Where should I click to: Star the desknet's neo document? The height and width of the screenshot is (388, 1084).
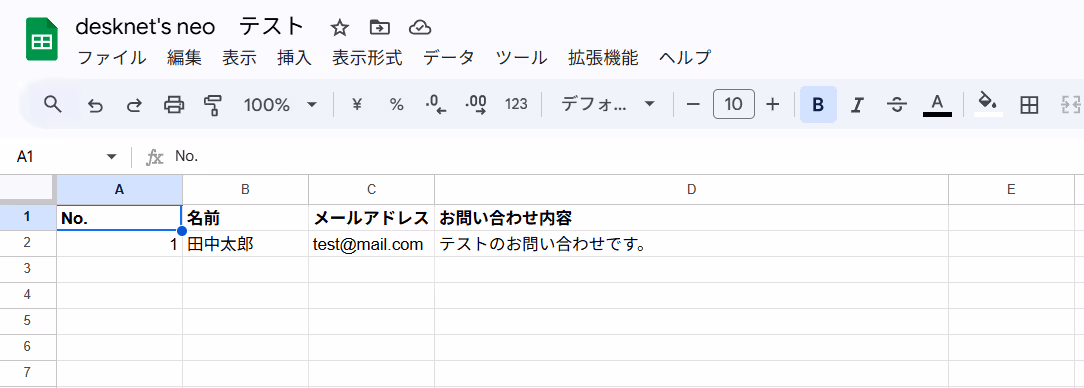(x=339, y=28)
